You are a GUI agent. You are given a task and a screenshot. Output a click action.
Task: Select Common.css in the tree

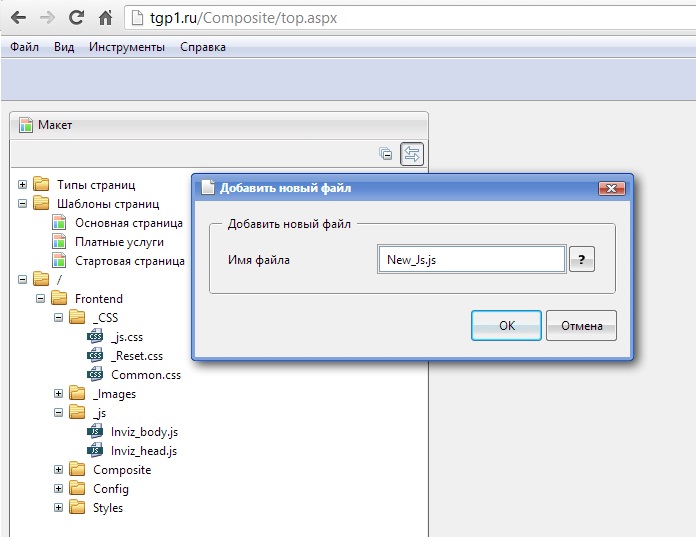click(145, 375)
